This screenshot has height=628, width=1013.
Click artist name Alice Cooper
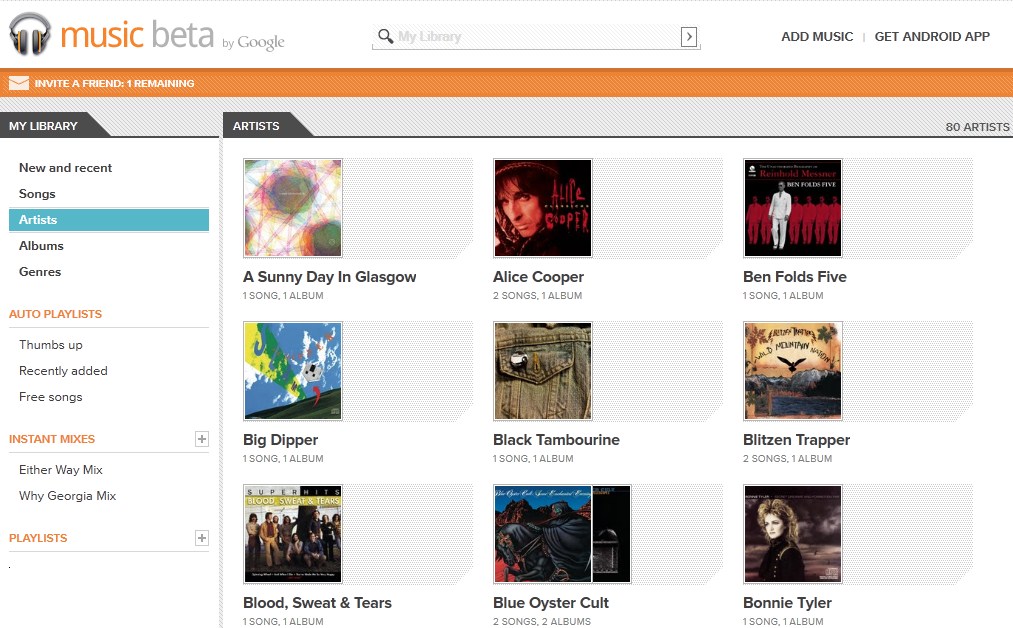tap(538, 277)
